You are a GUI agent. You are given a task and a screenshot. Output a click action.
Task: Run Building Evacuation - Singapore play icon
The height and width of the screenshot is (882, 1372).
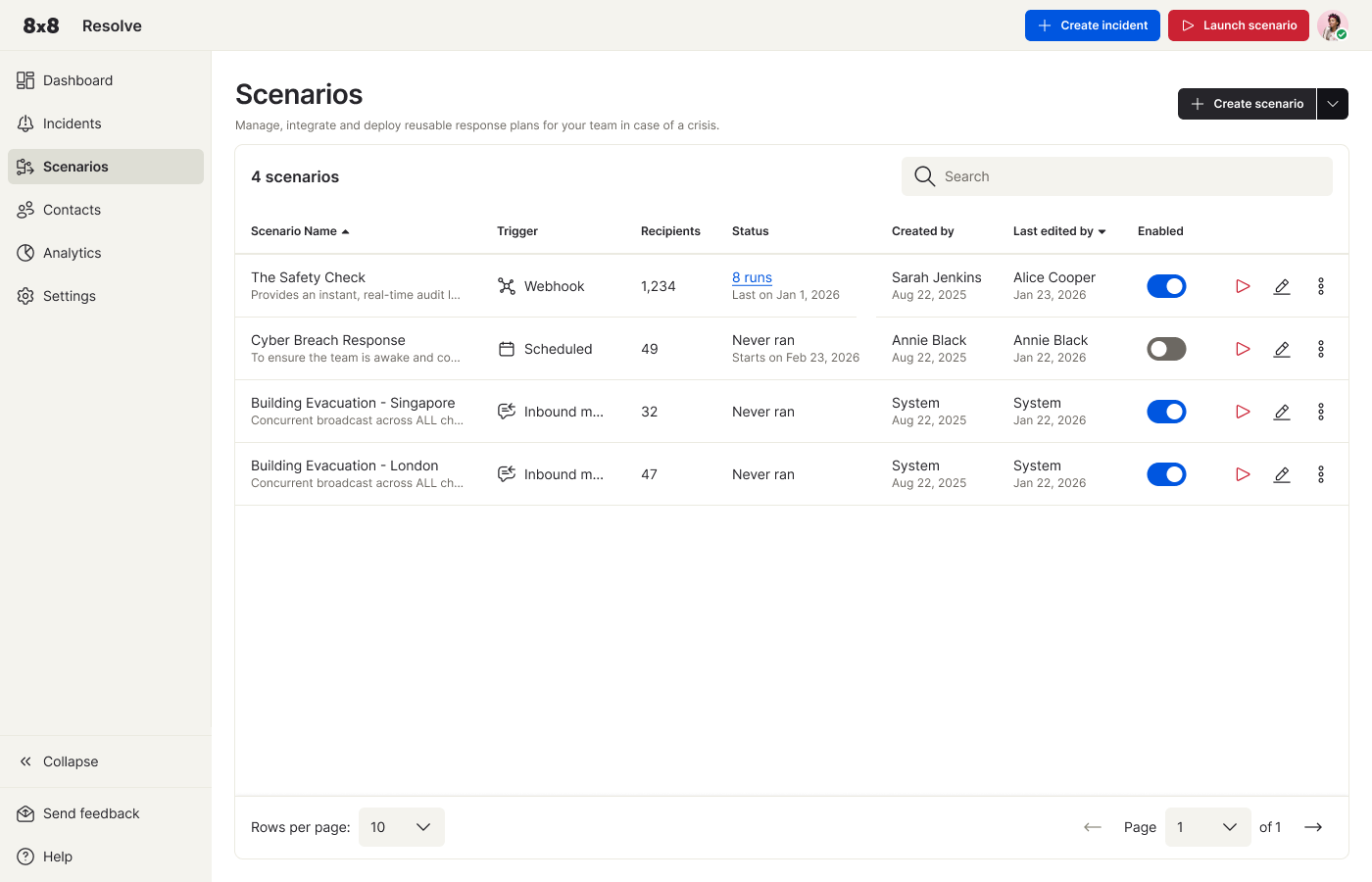(1243, 412)
